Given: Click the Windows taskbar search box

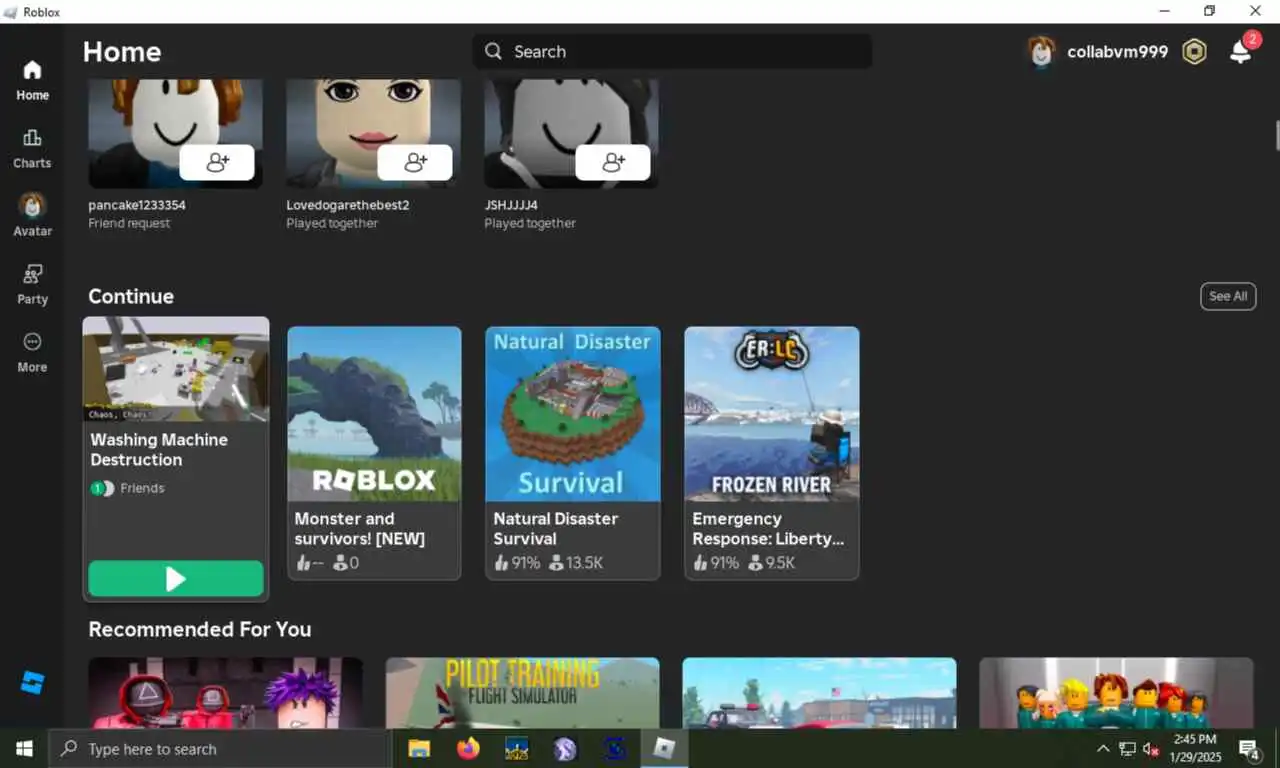Looking at the screenshot, I should tap(220, 748).
